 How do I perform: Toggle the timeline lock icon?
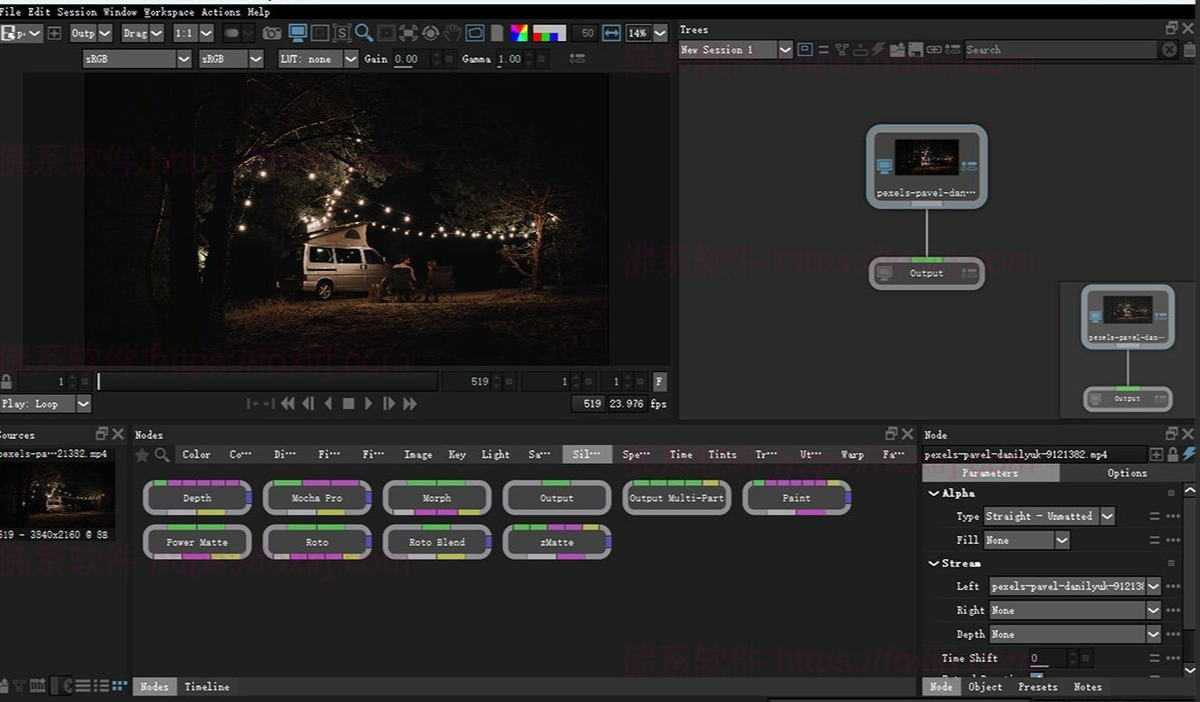[x=7, y=382]
